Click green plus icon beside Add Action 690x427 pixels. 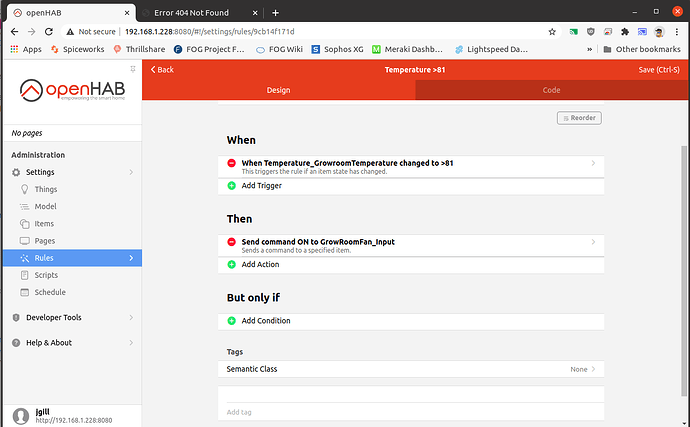coord(232,265)
